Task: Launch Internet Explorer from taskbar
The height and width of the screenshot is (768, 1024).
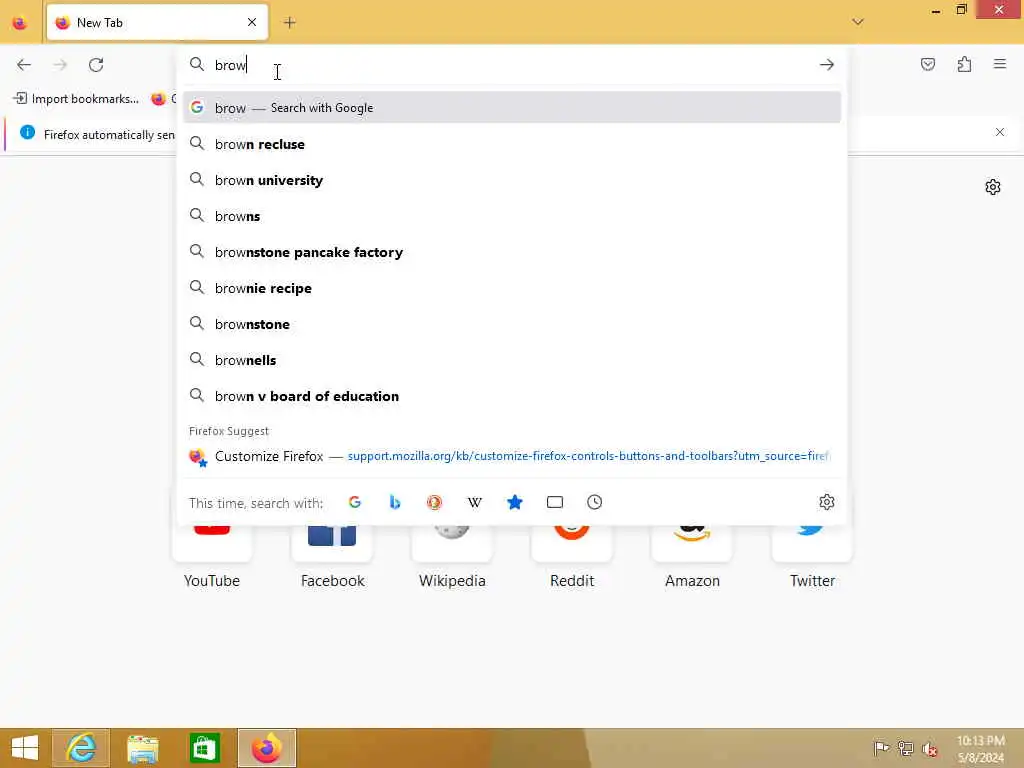Action: click(x=81, y=748)
